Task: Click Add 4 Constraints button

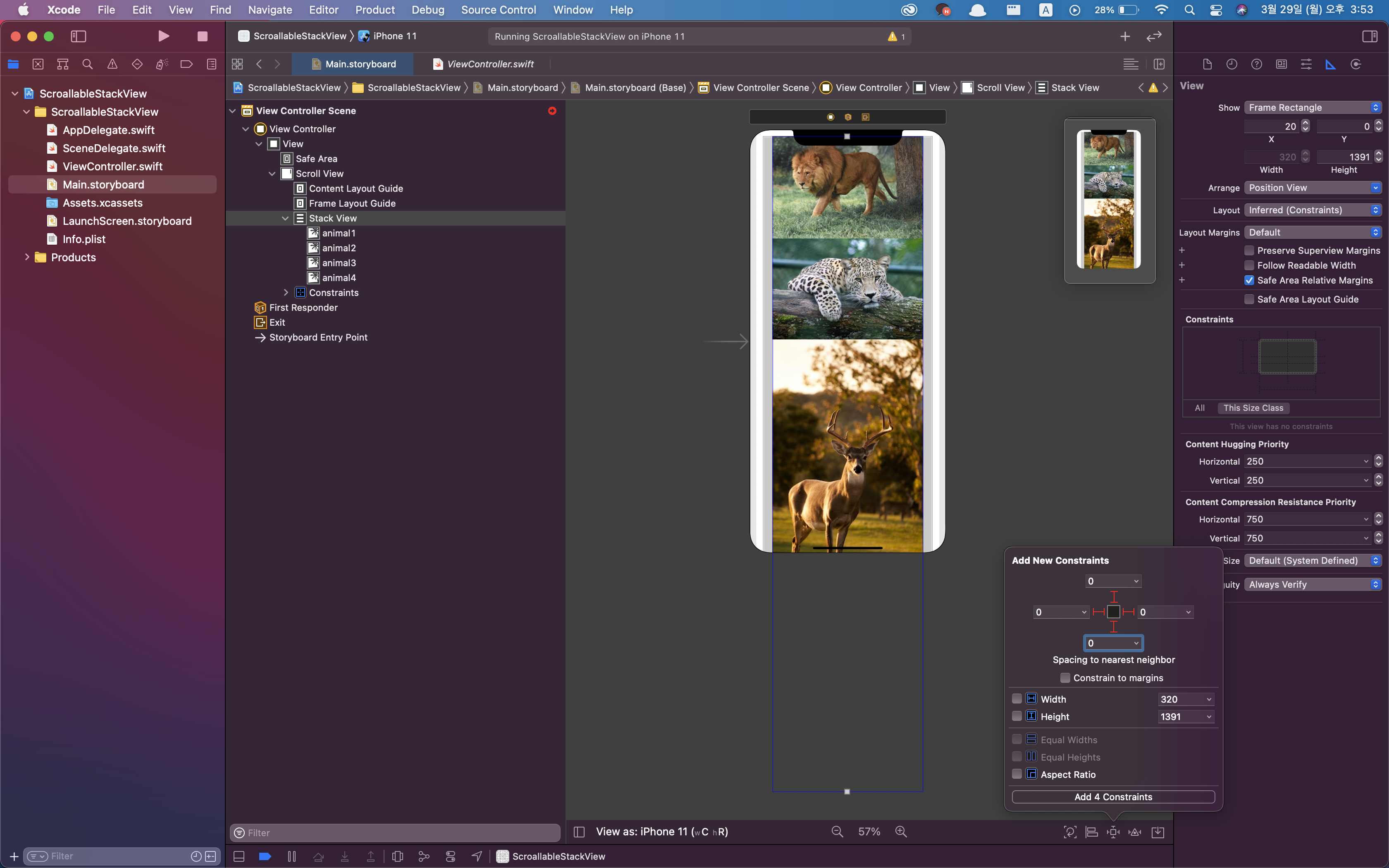Action: pyautogui.click(x=1113, y=797)
